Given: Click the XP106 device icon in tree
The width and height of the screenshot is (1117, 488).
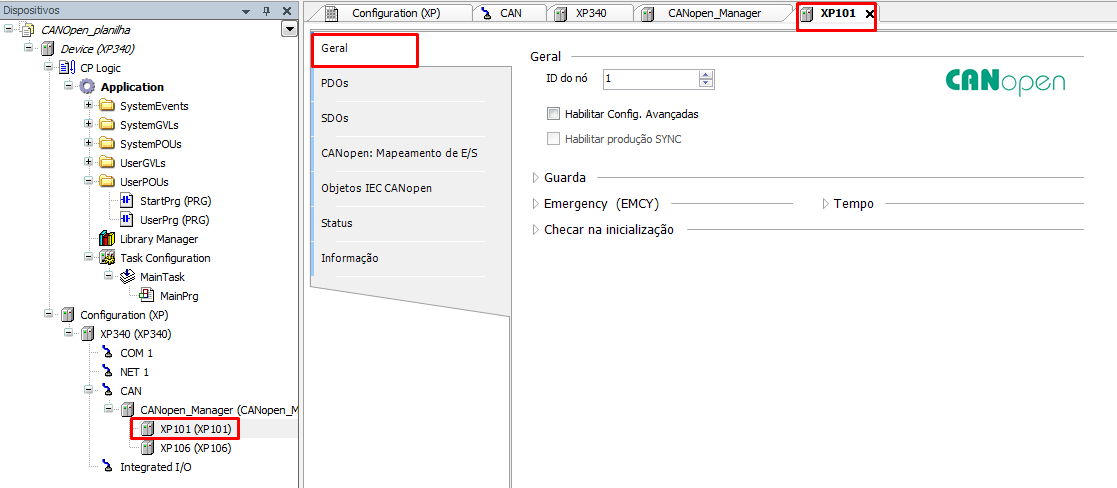Looking at the screenshot, I should 147,448.
